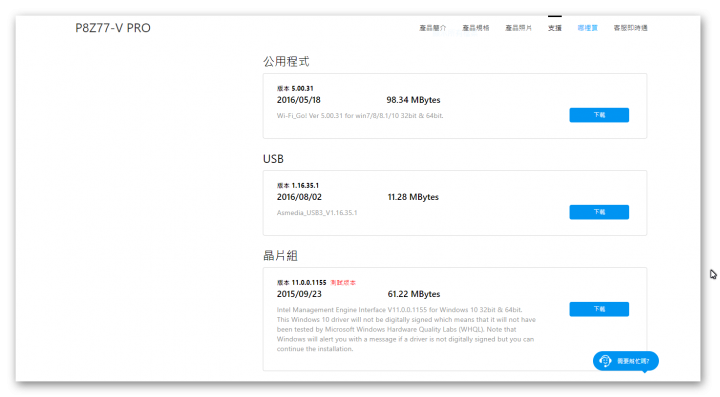Click the headset help chat icon

coord(605,361)
